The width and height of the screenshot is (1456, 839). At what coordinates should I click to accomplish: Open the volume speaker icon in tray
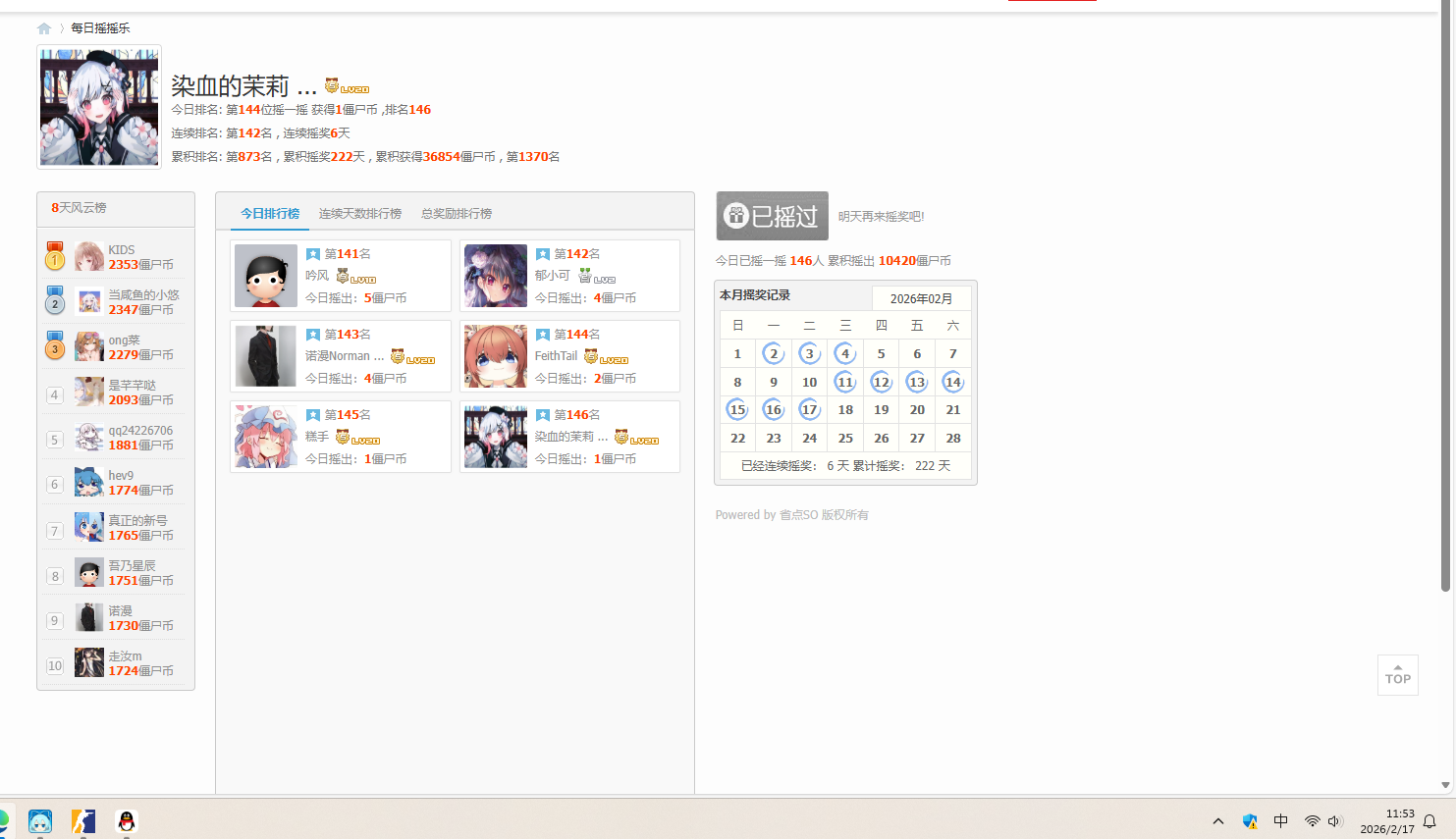(x=1335, y=821)
